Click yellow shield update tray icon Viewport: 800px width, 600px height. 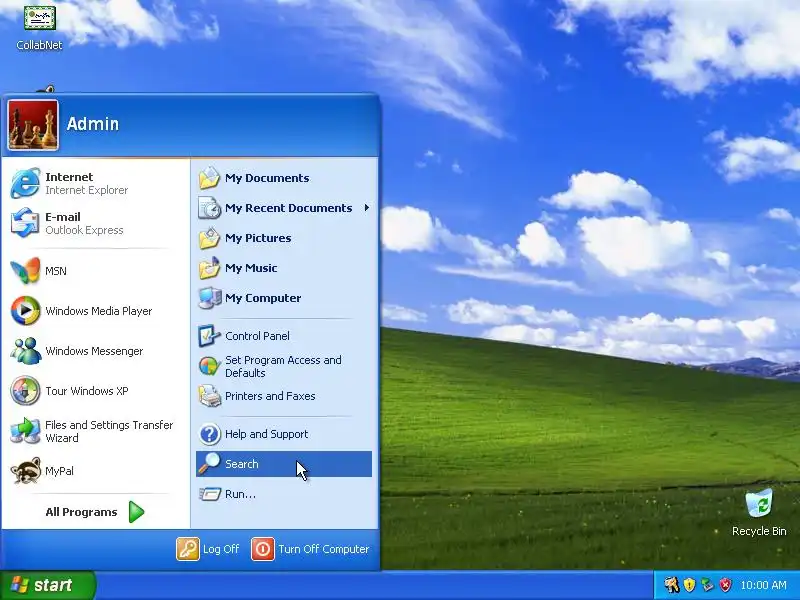click(689, 585)
